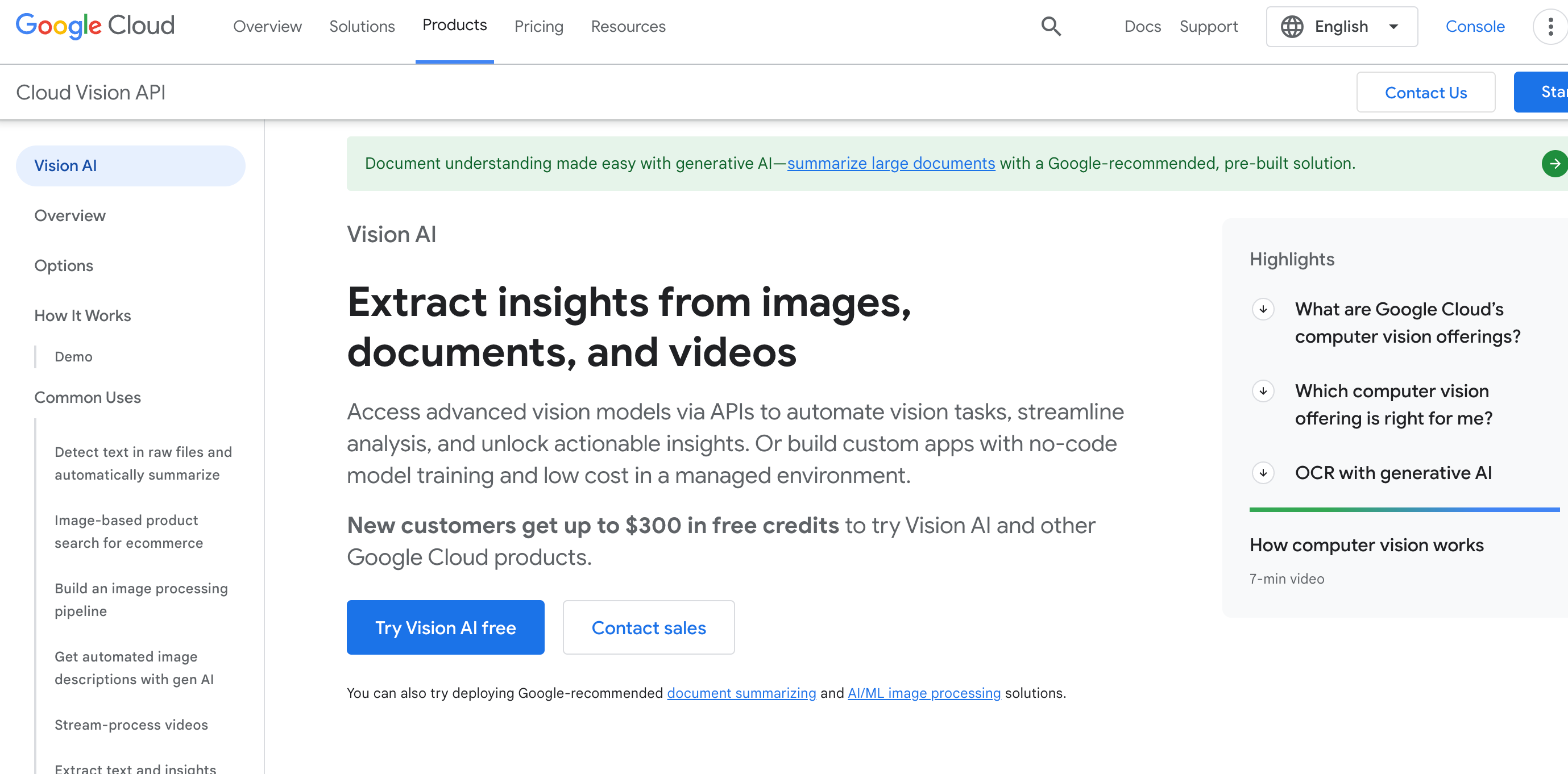Open the search magnifier icon

point(1051,26)
